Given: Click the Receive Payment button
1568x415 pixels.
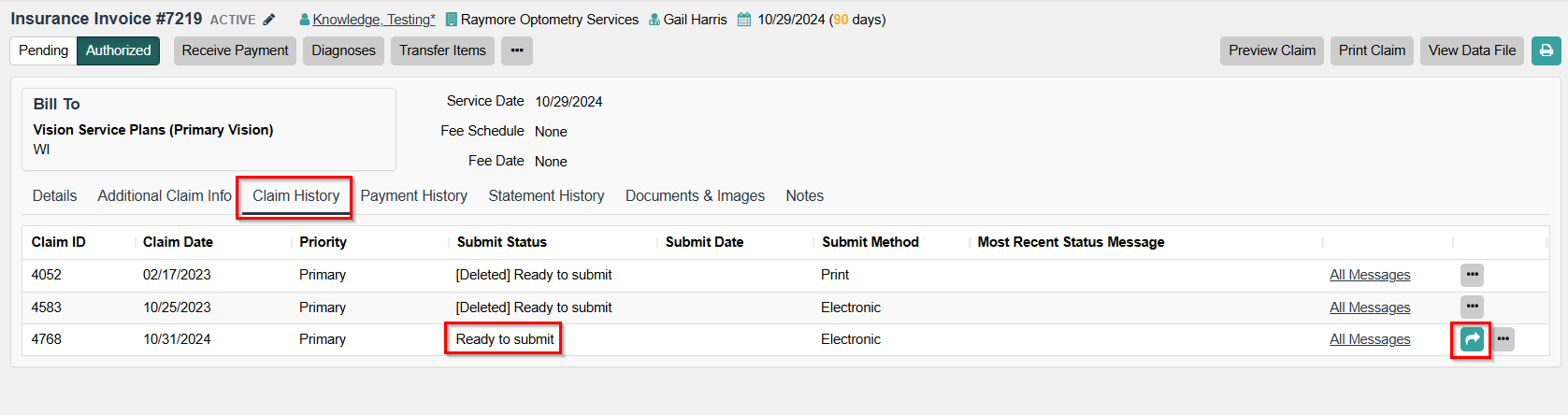Looking at the screenshot, I should 235,50.
